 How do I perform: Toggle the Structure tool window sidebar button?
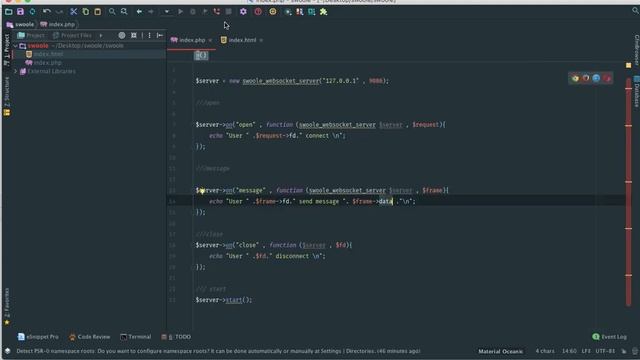pyautogui.click(x=7, y=96)
